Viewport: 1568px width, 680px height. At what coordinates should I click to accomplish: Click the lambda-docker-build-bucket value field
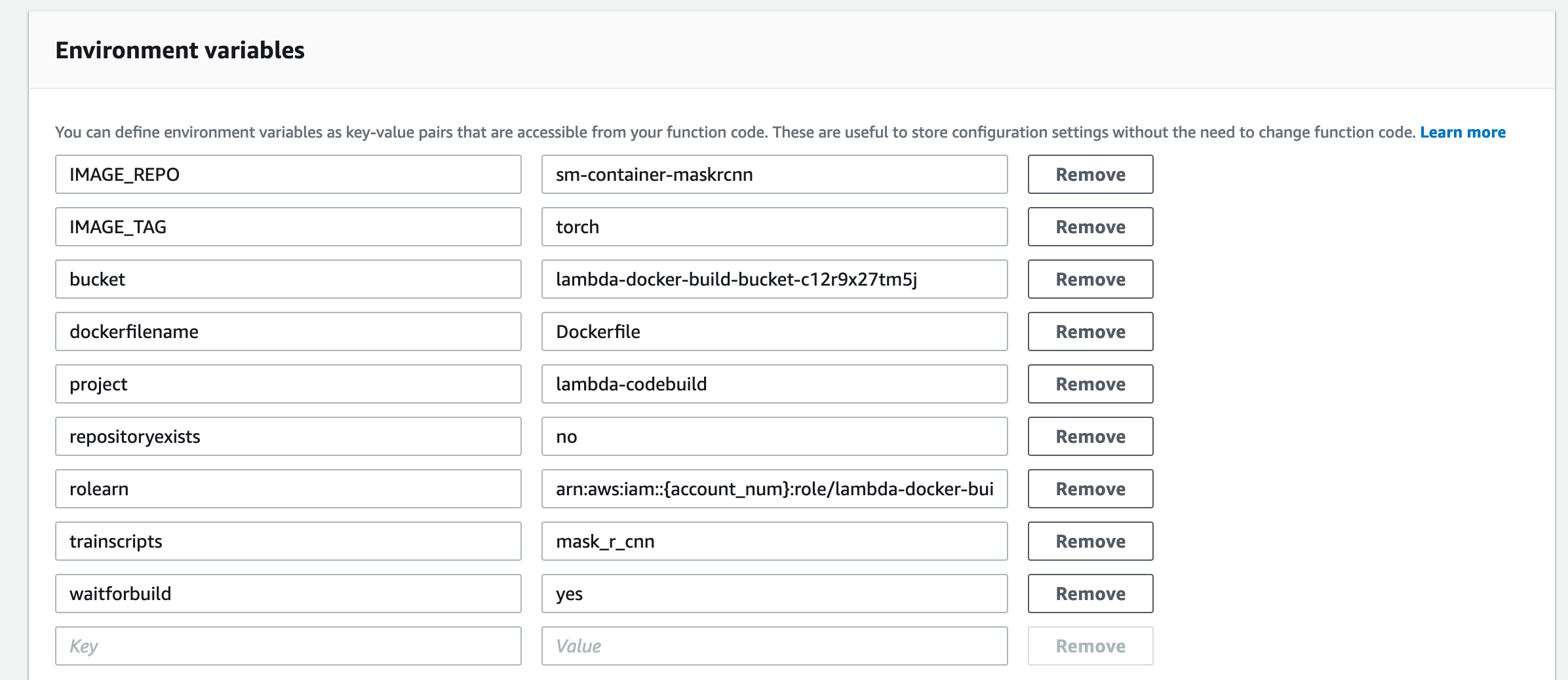[x=774, y=279]
